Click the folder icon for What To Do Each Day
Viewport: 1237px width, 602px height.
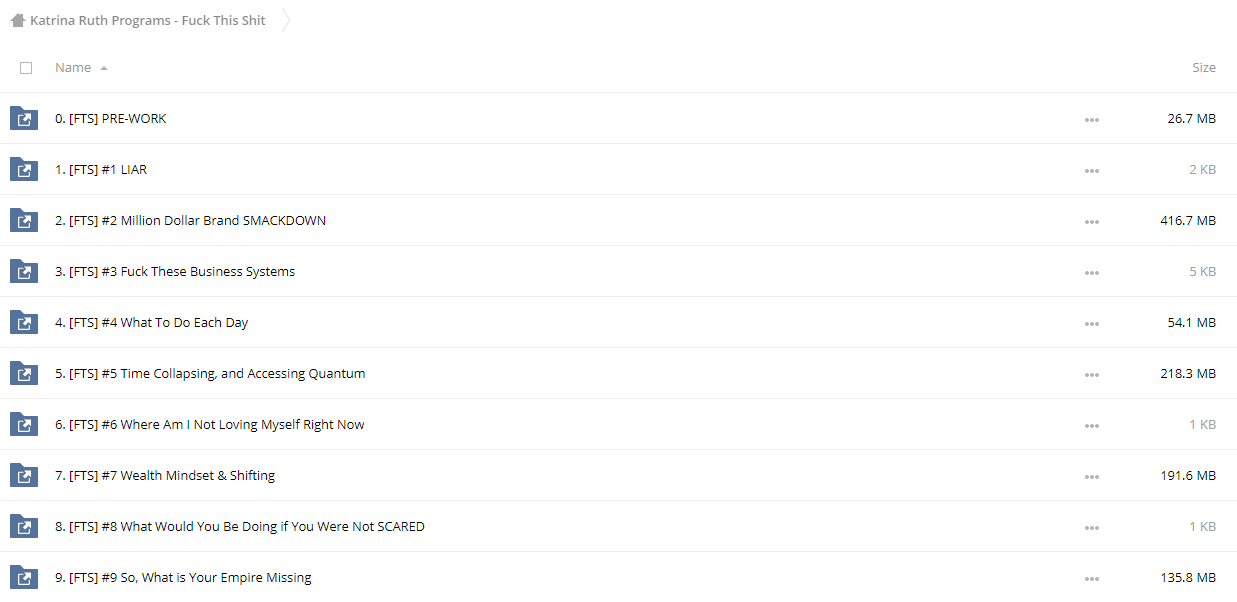[24, 322]
